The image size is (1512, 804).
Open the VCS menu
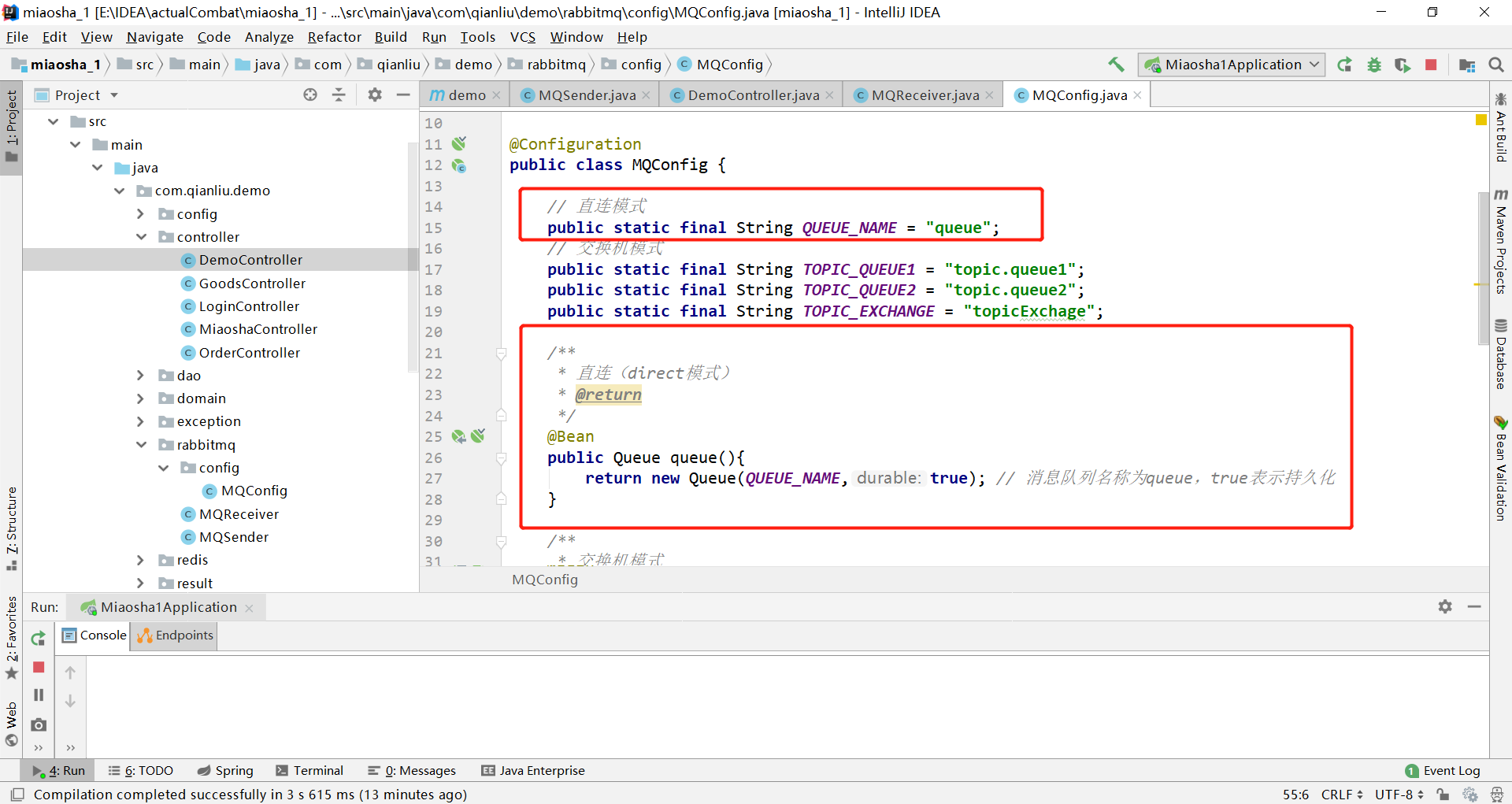[522, 37]
